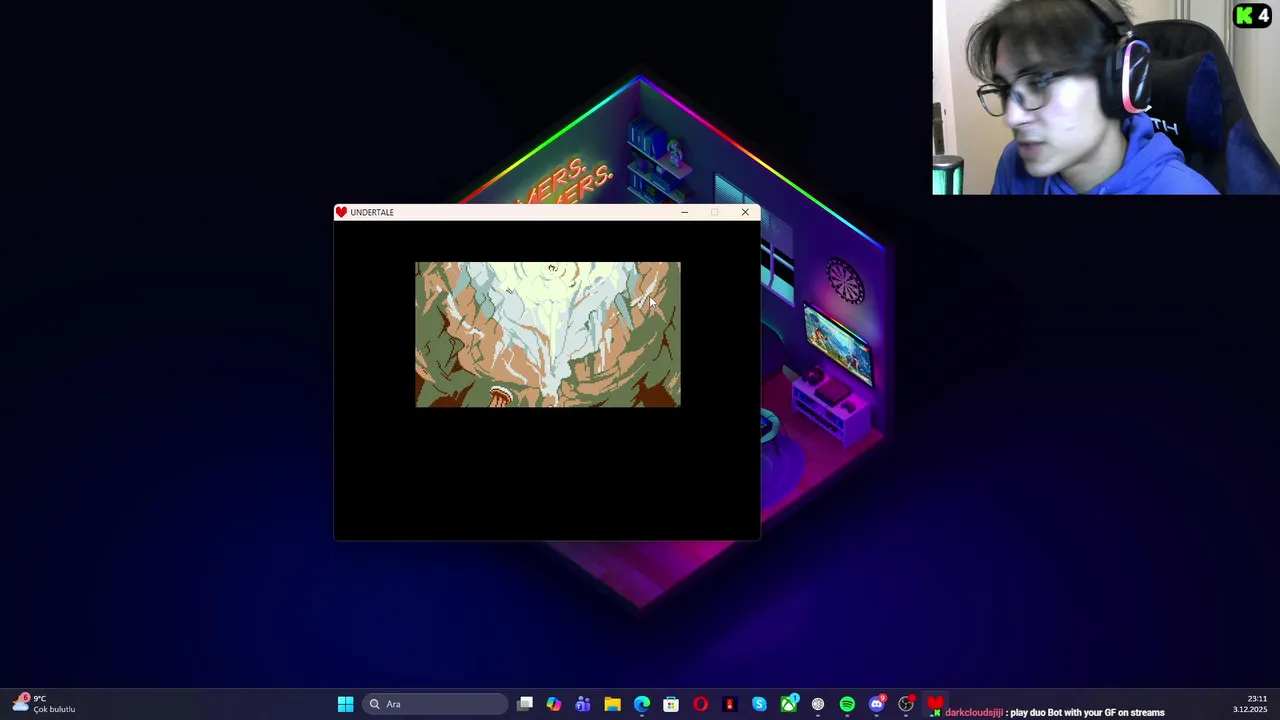The image size is (1280, 720).
Task: Open File Explorer from the taskbar
Action: pyautogui.click(x=612, y=704)
